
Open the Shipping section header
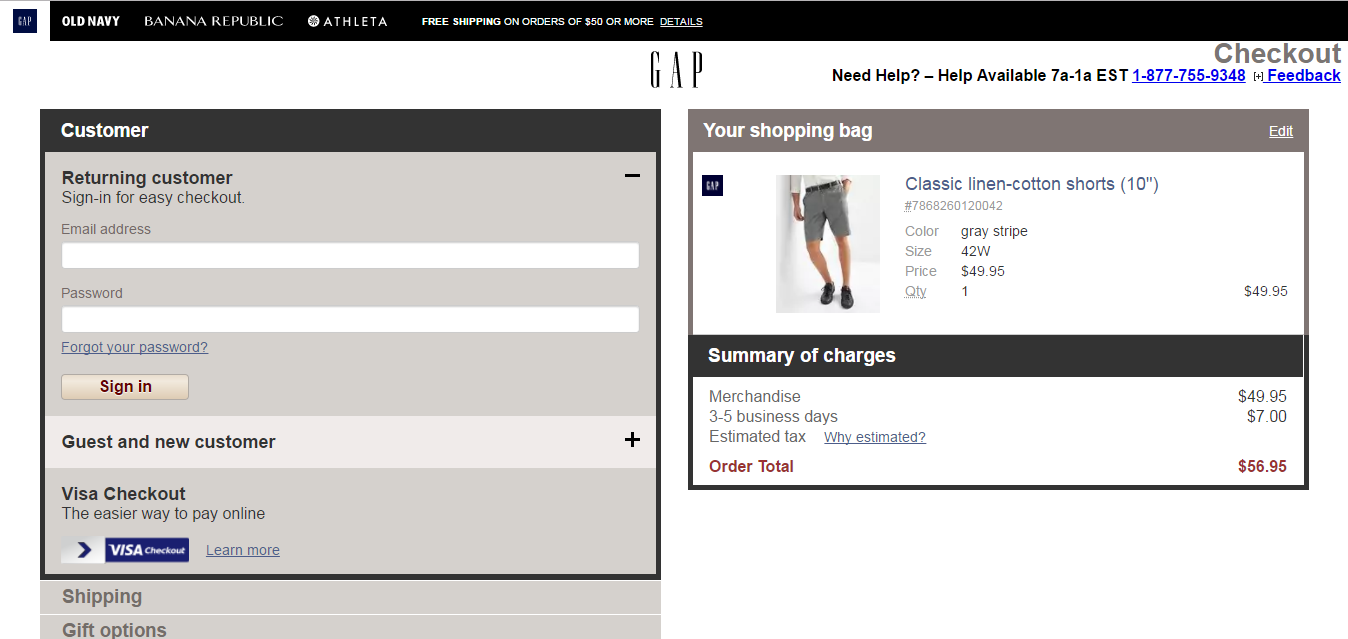(350, 597)
